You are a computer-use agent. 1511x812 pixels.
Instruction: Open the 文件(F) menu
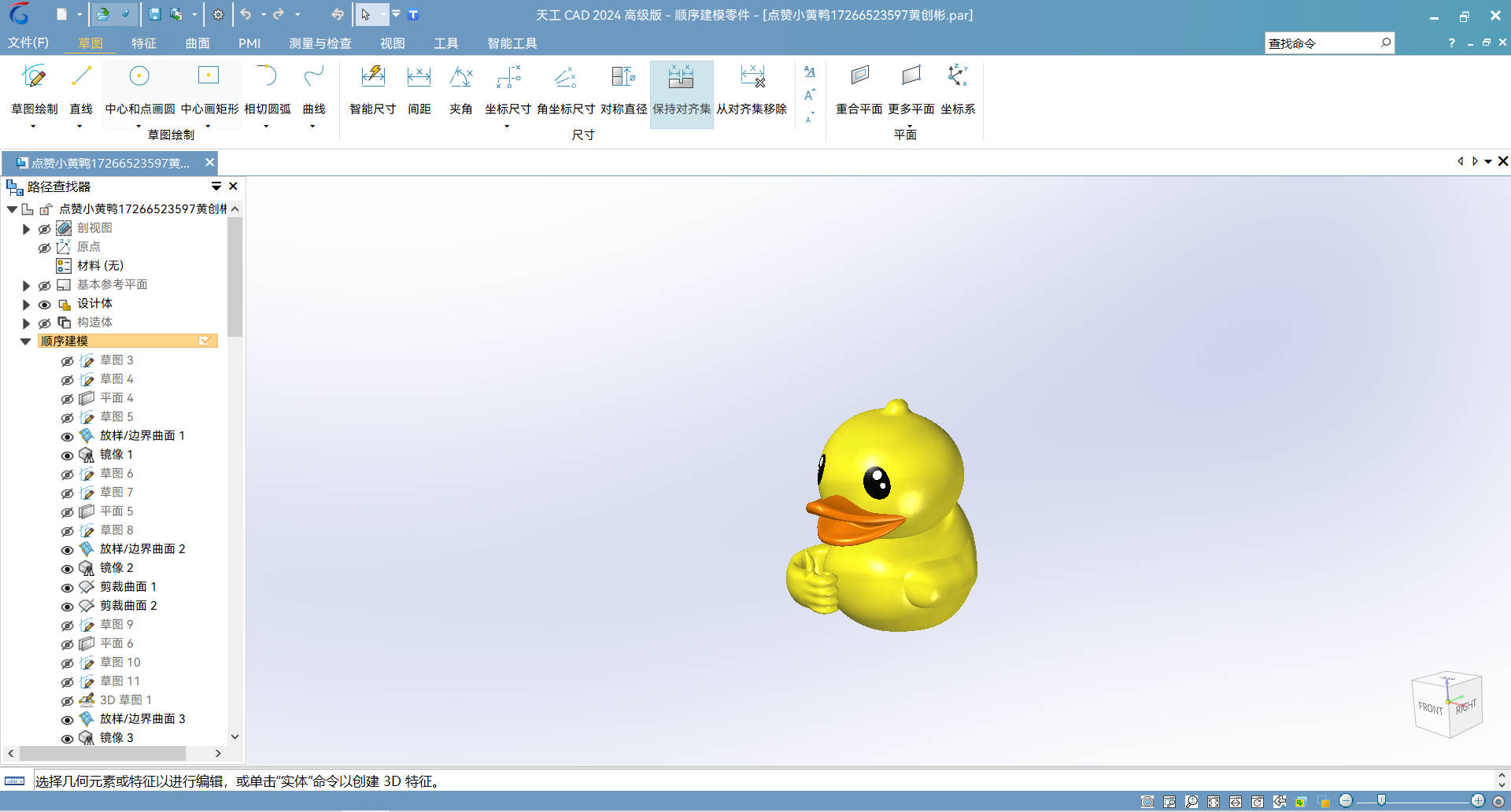pyautogui.click(x=28, y=43)
